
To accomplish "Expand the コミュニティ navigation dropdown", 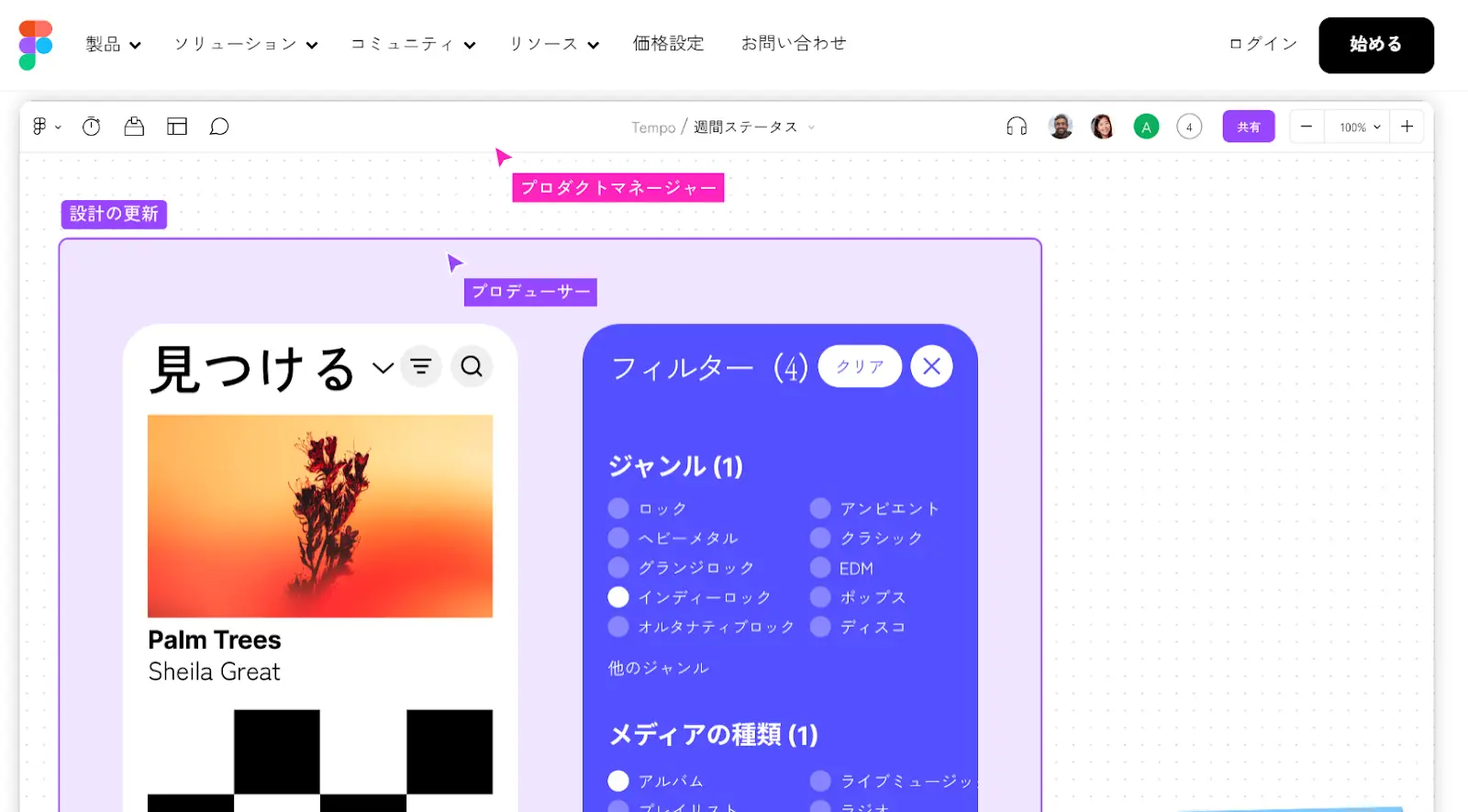I will (x=413, y=44).
